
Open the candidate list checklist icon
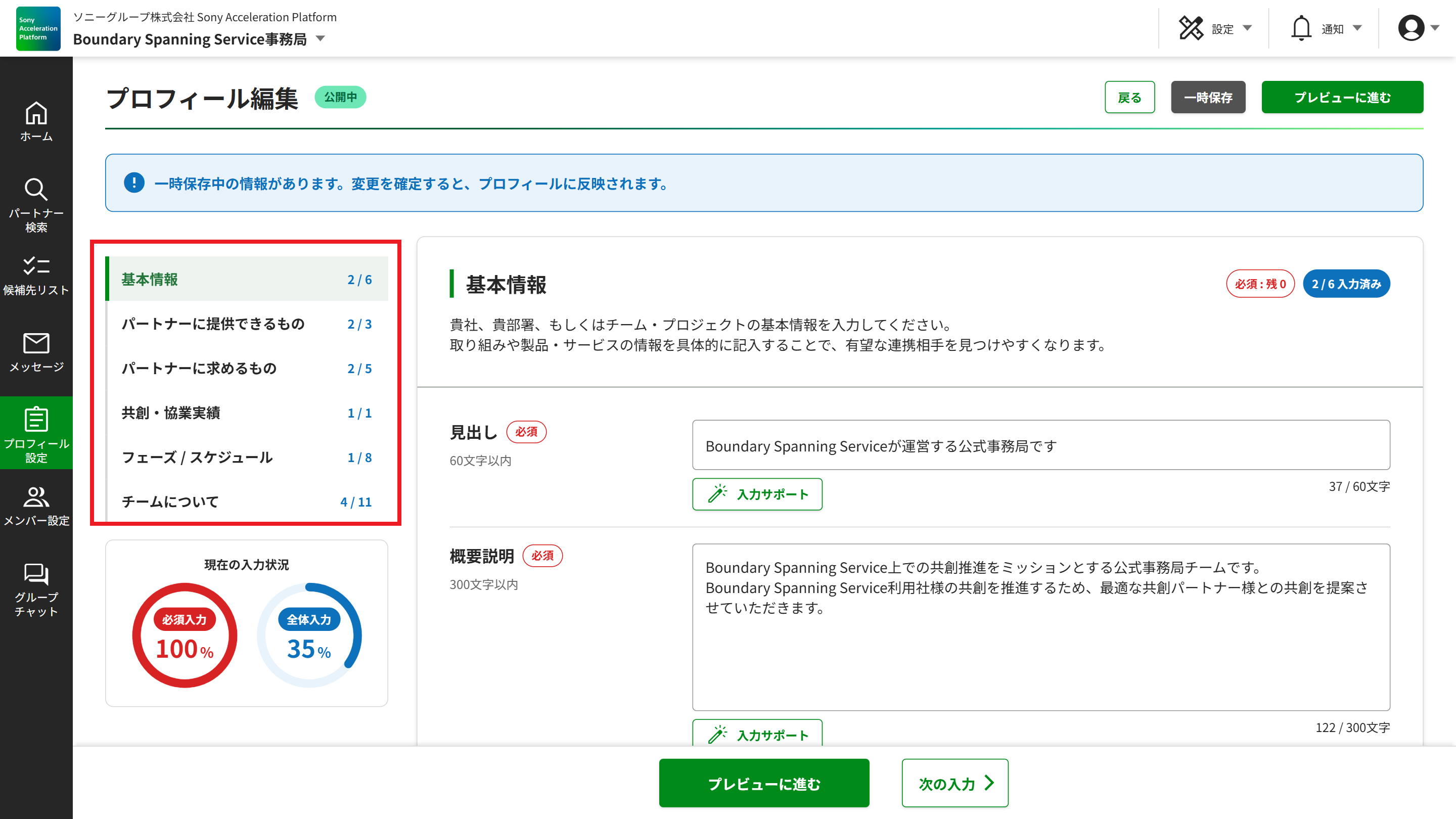coord(36,266)
